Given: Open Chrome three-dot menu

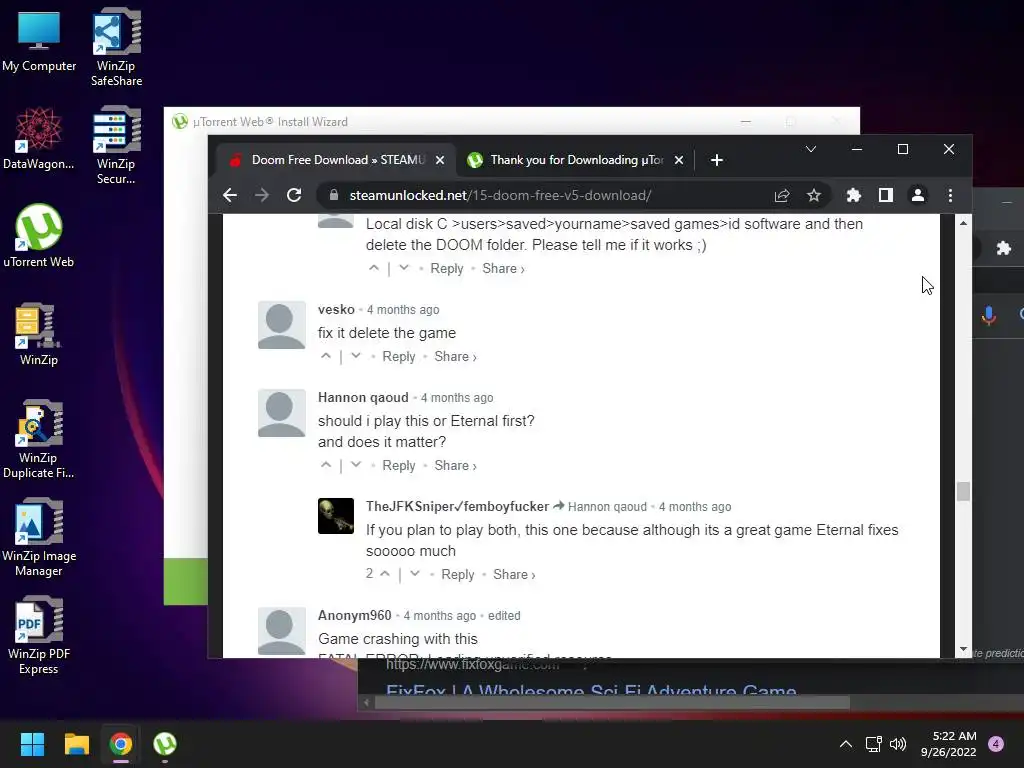Looking at the screenshot, I should pos(950,195).
